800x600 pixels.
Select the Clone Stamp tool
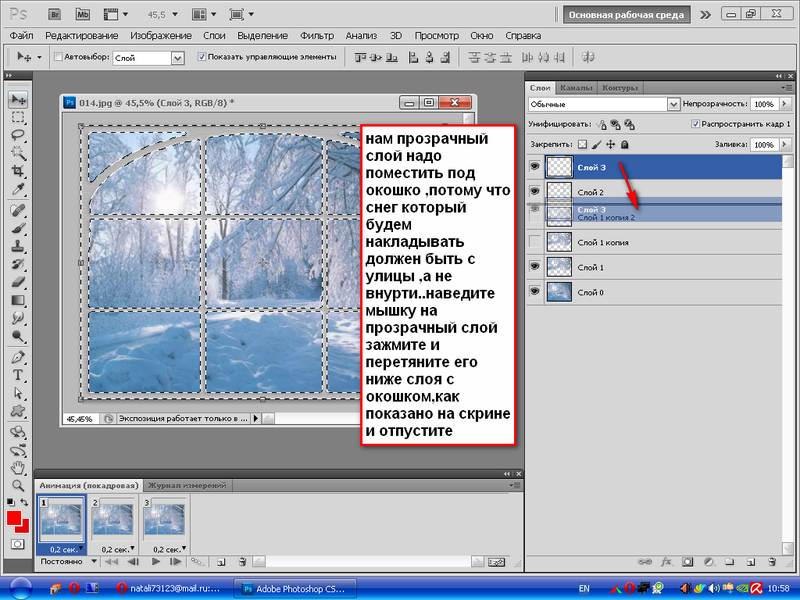click(18, 246)
